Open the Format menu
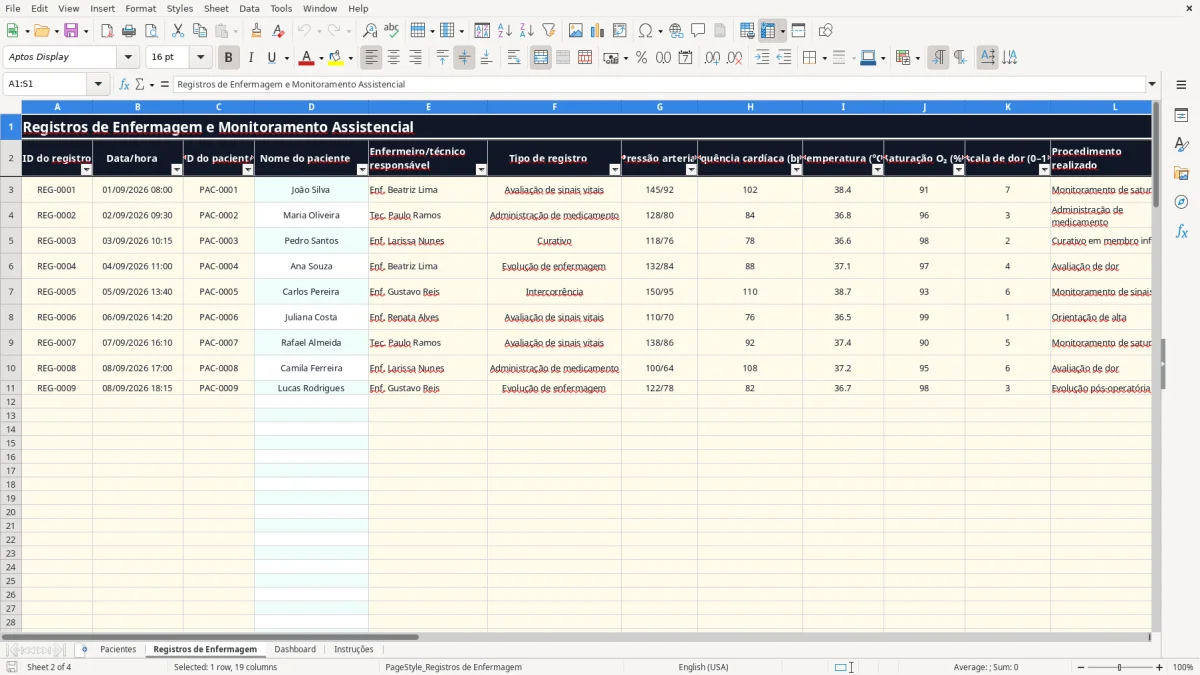 141,8
